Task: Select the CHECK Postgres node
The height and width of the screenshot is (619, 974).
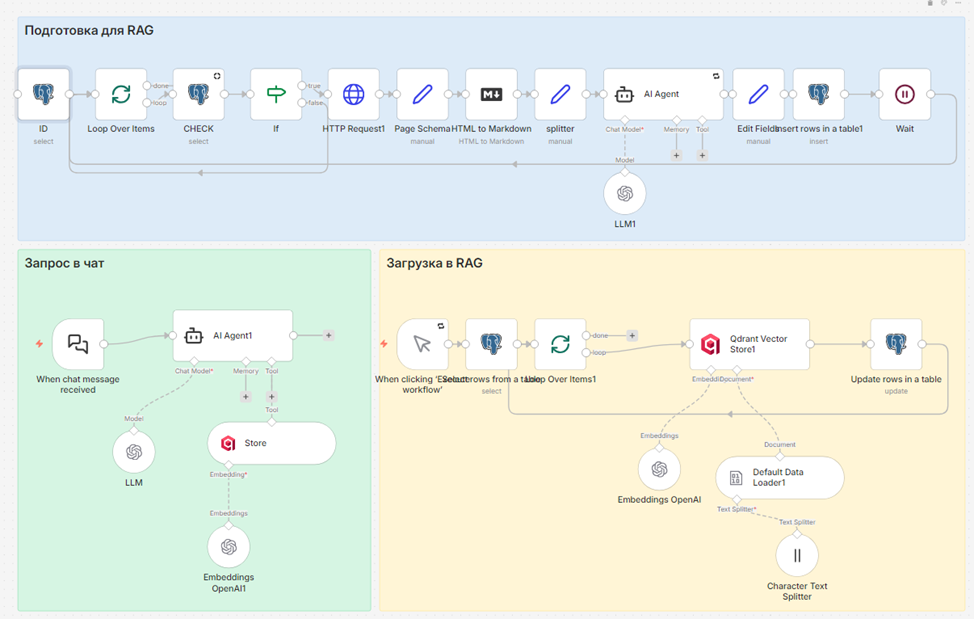Action: coord(199,94)
